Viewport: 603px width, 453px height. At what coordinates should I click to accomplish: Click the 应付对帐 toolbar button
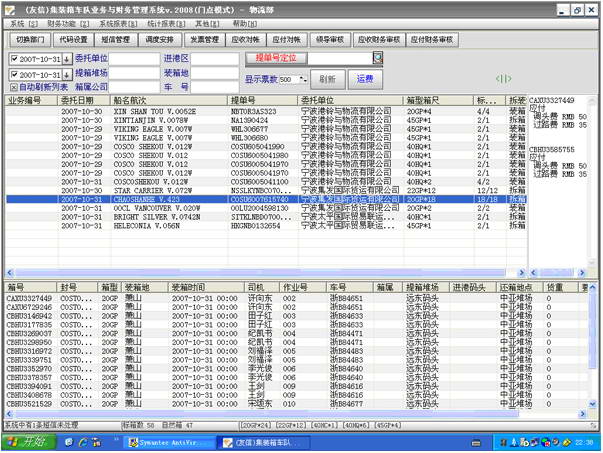[x=287, y=40]
